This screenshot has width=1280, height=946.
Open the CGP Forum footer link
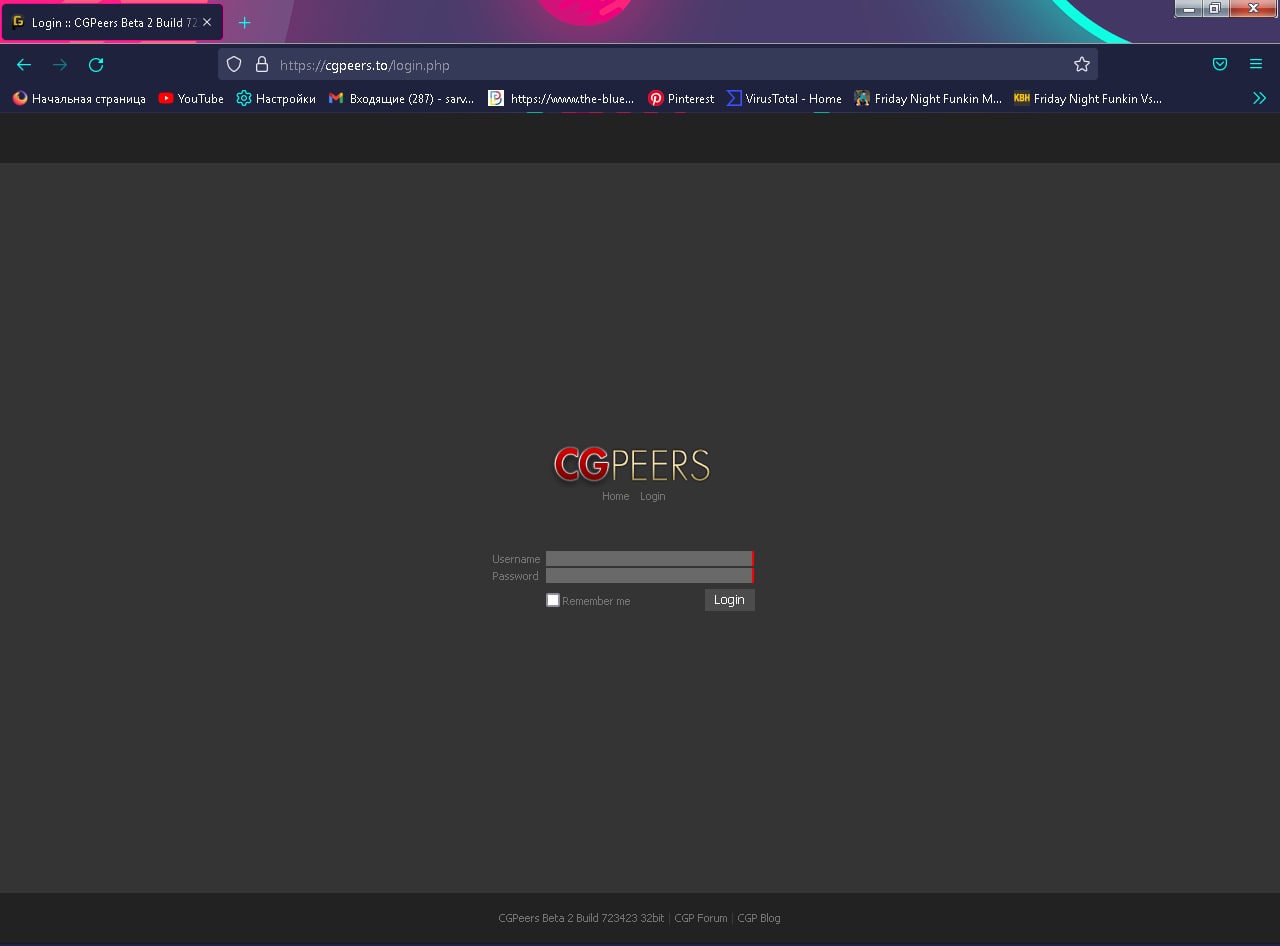(701, 918)
